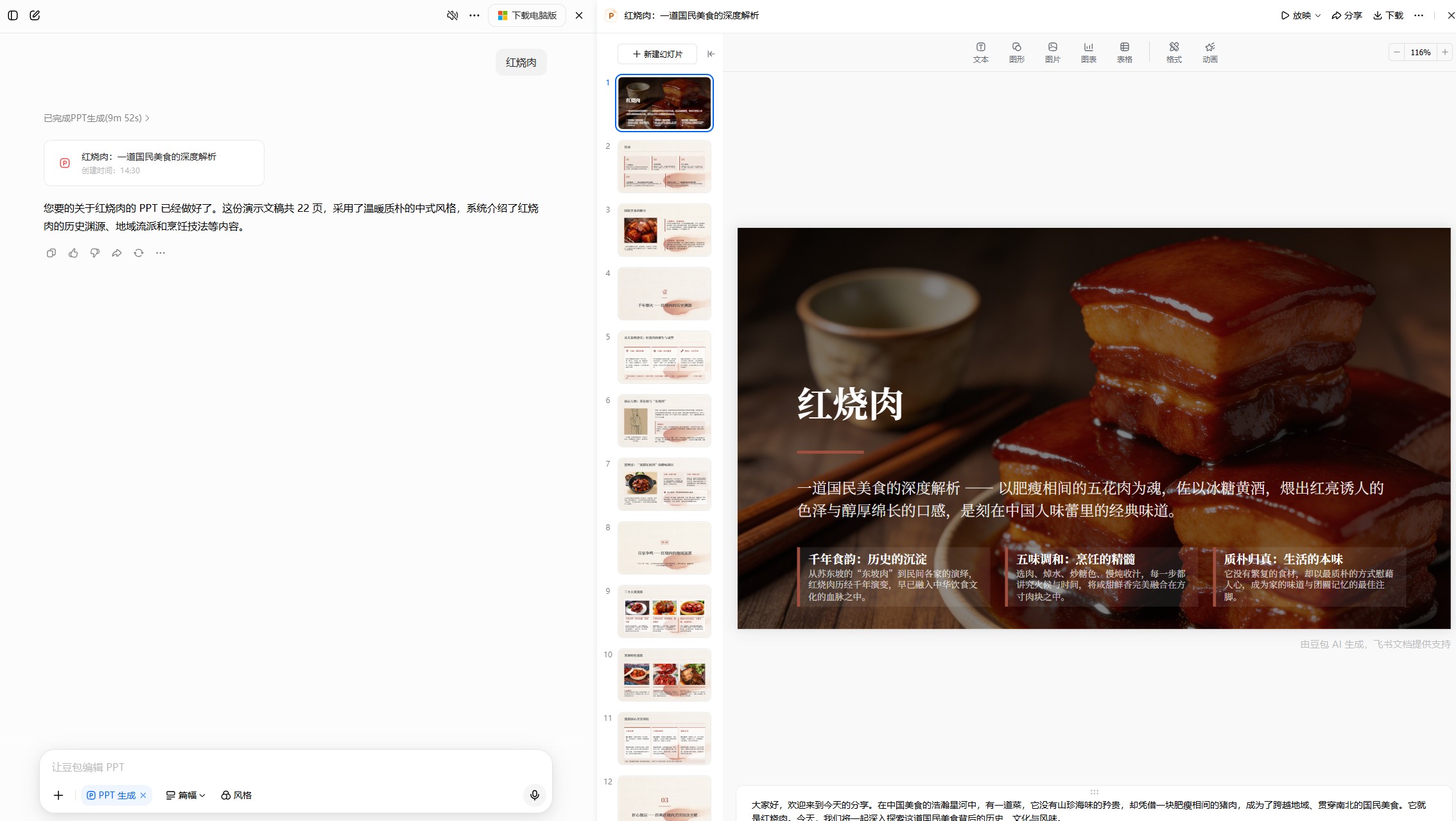The height and width of the screenshot is (821, 1456).
Task: Select slide 7 thumbnail
Action: 664,484
